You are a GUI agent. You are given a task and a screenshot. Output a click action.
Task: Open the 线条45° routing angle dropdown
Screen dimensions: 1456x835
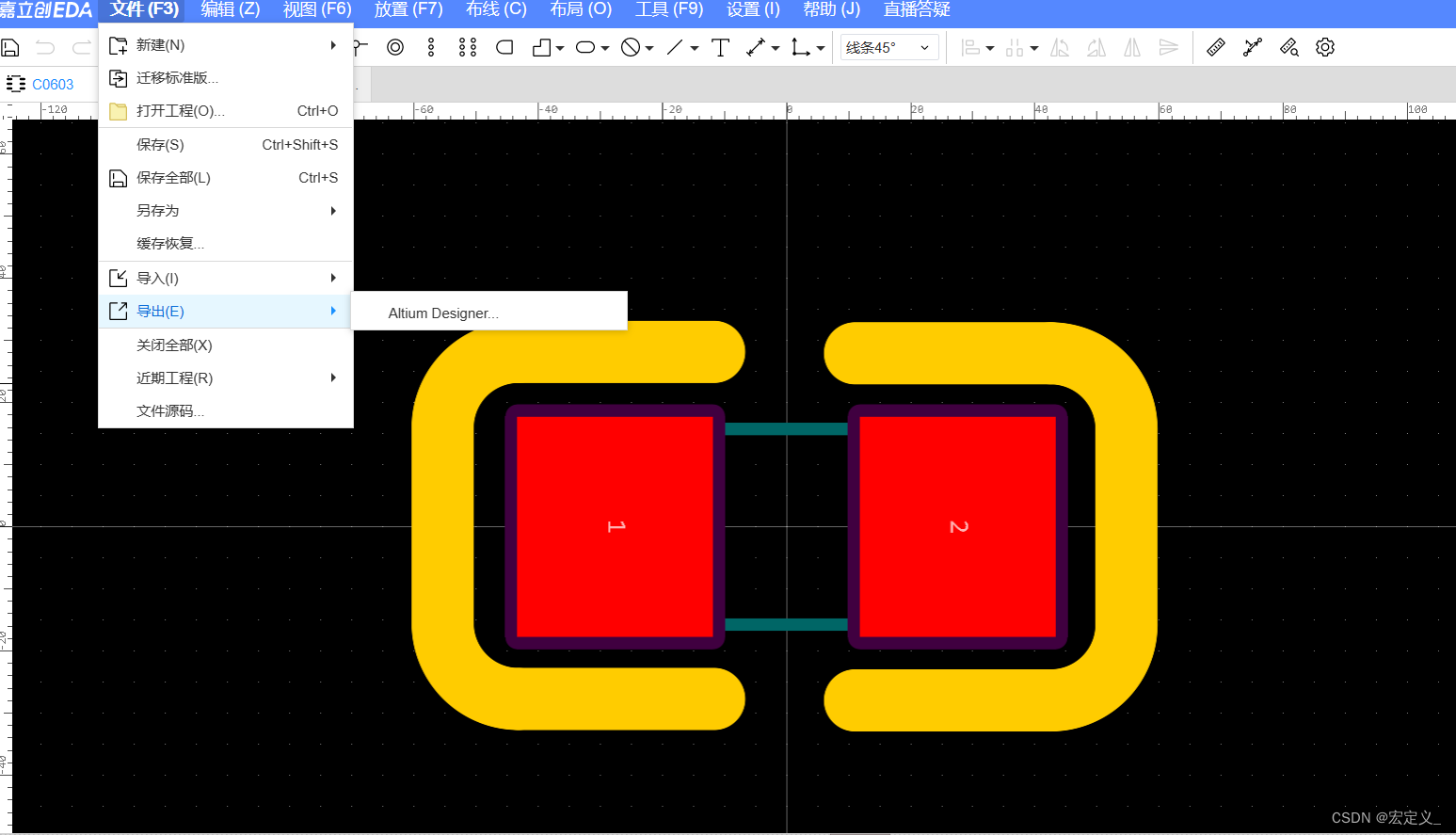coord(889,47)
